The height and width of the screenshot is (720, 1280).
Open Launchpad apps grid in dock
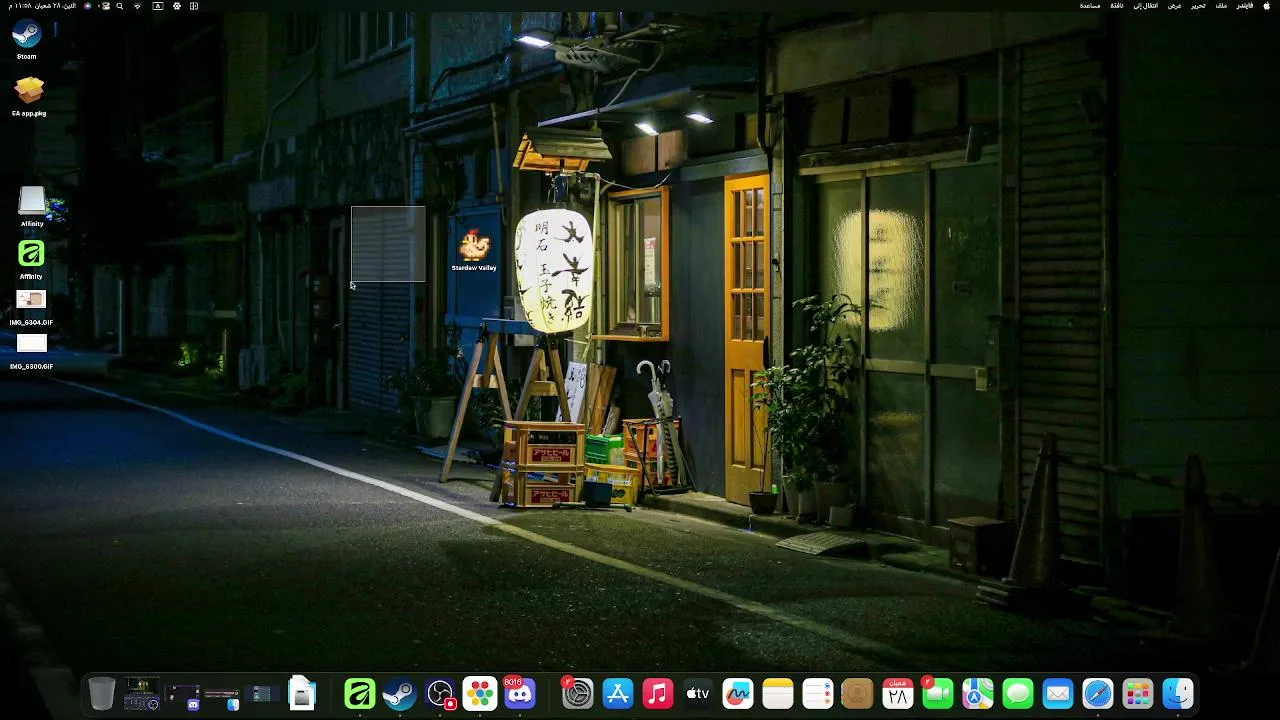coord(1138,693)
